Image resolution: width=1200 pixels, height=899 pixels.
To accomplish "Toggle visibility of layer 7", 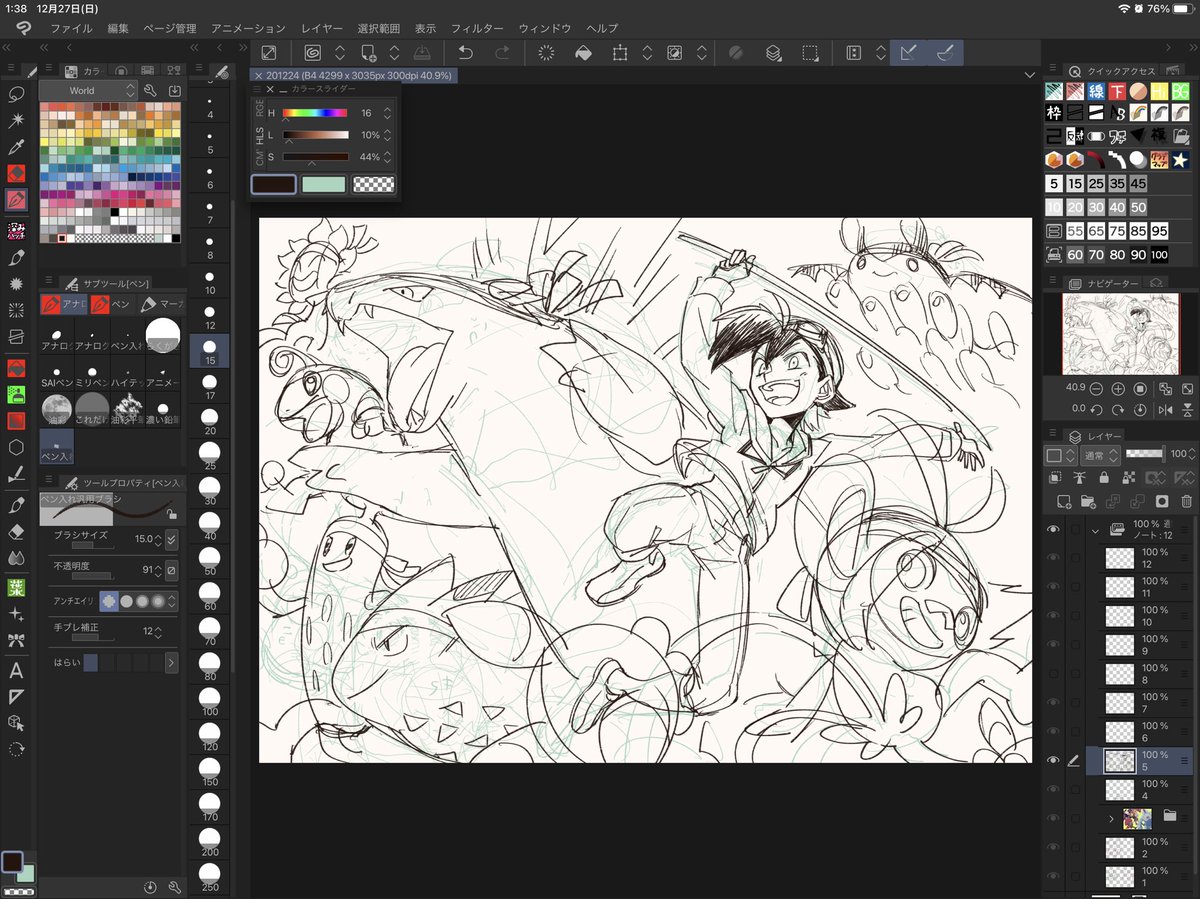I will tap(1052, 703).
